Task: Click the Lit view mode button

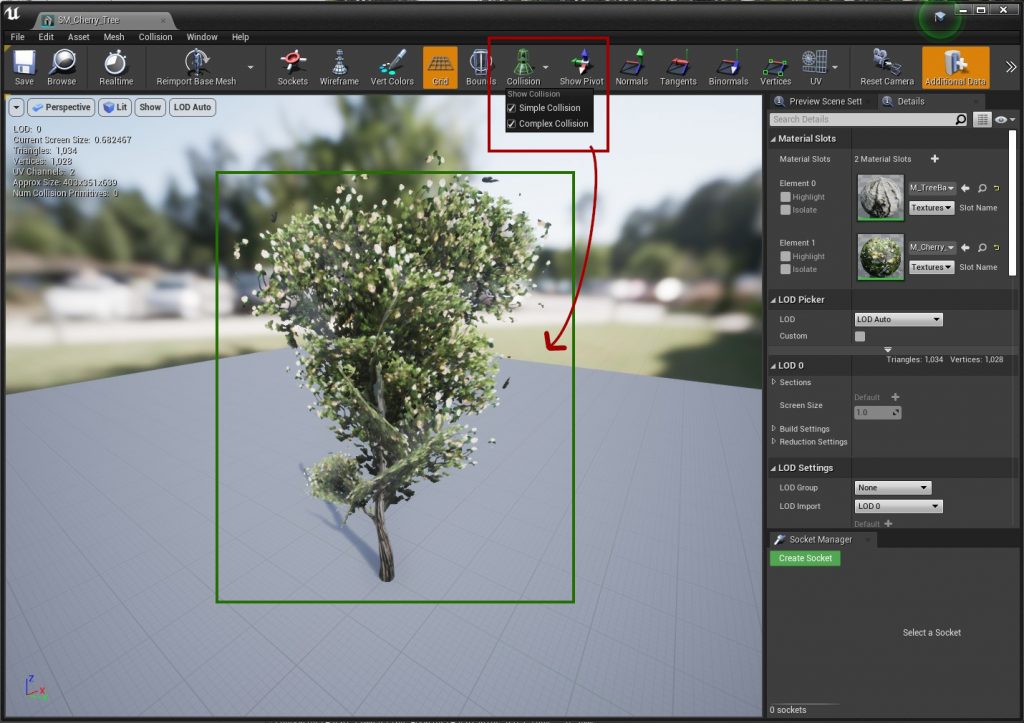Action: coord(115,107)
